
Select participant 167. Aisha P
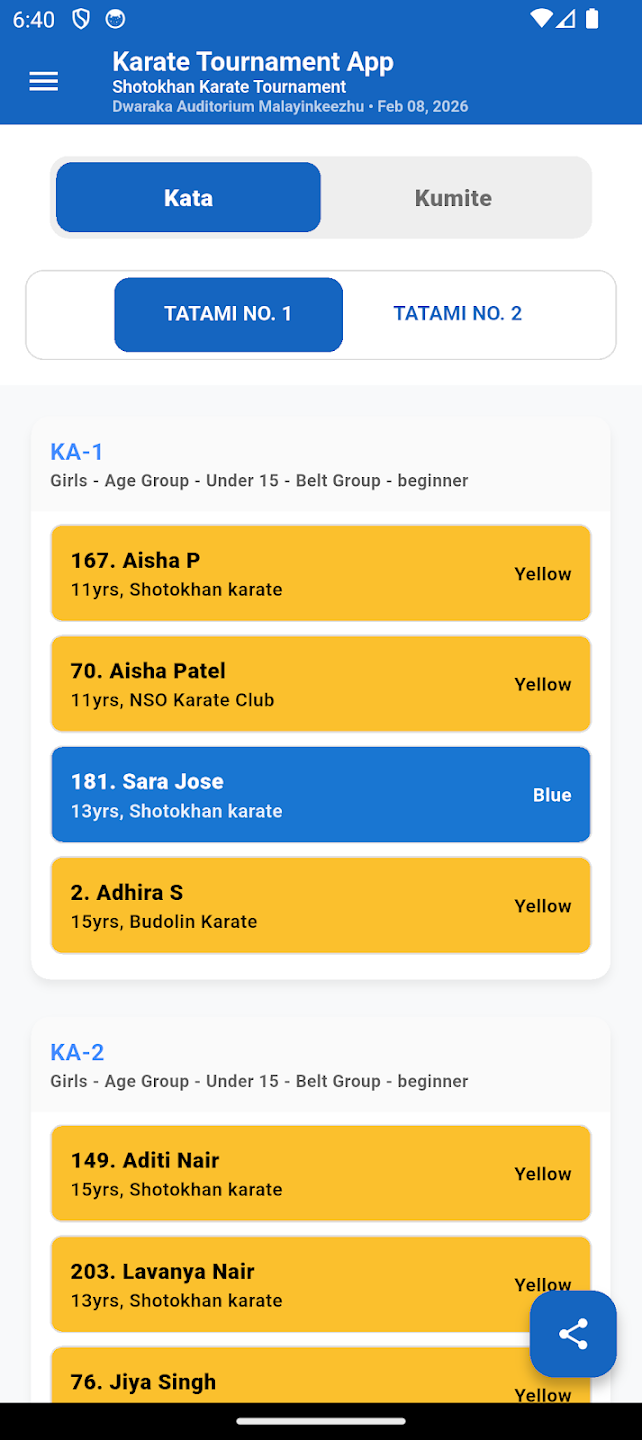click(320, 572)
